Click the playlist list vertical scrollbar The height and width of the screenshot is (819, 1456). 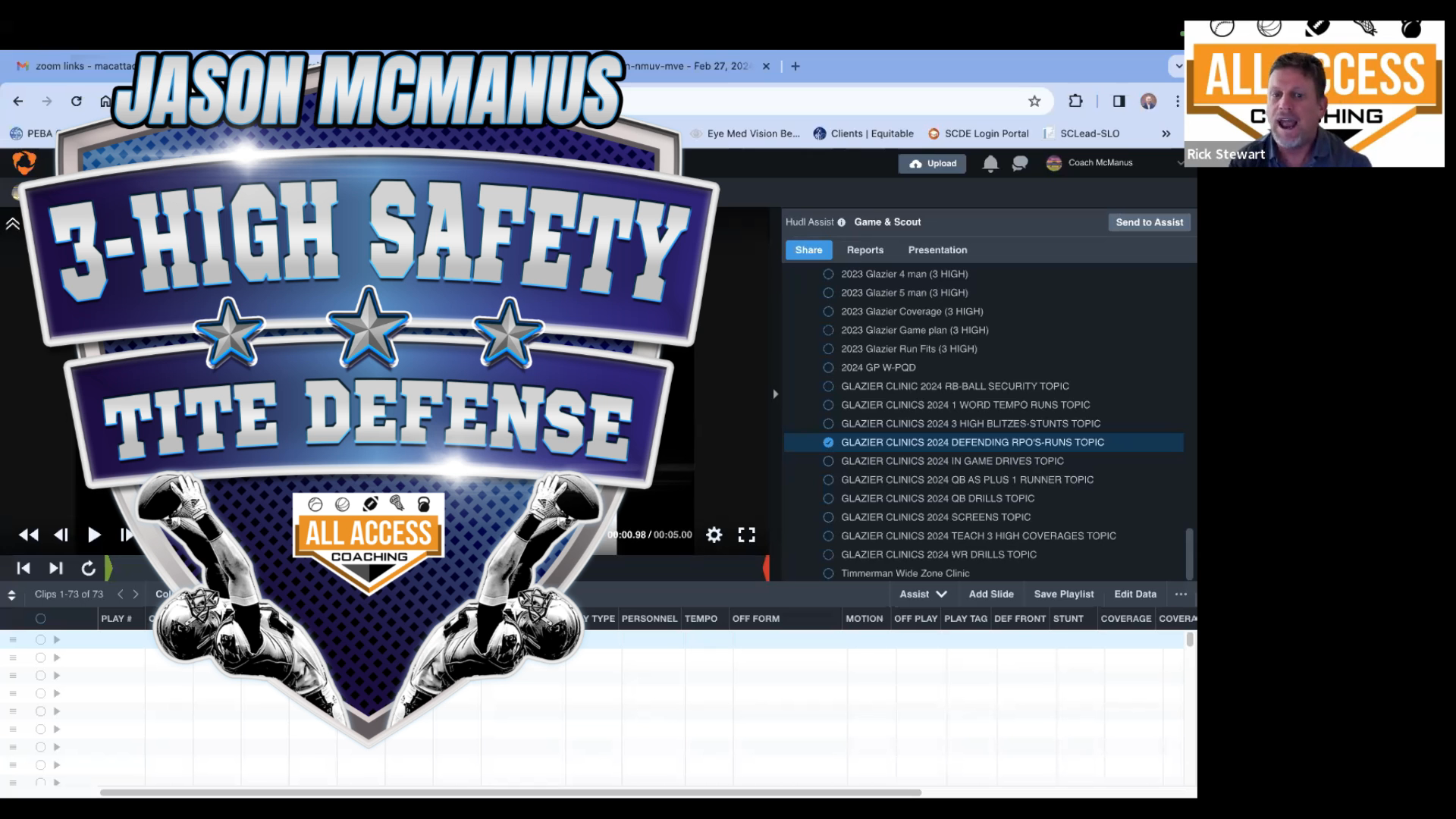(x=1188, y=554)
